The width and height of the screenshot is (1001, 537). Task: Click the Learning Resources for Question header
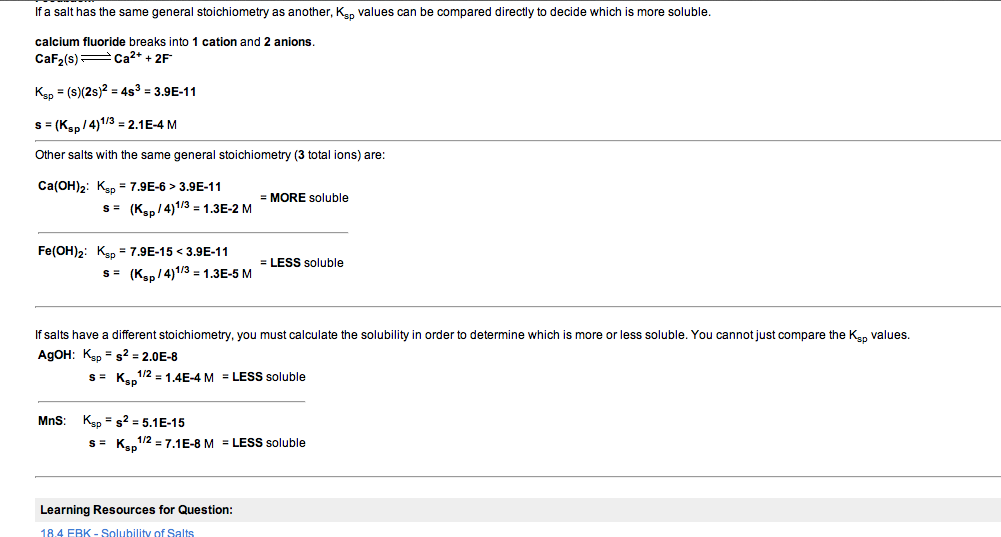(x=136, y=510)
